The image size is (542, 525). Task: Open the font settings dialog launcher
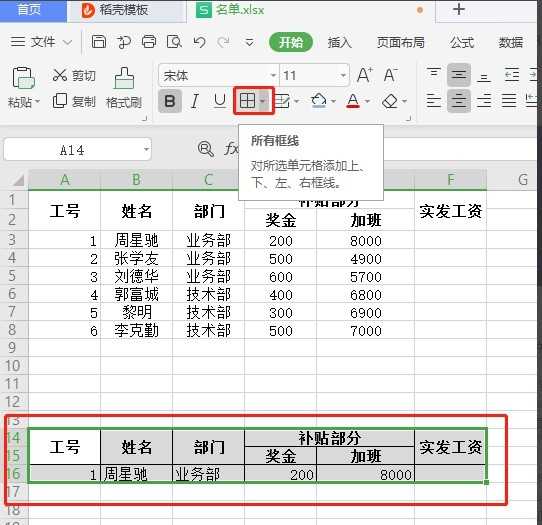coord(409,119)
